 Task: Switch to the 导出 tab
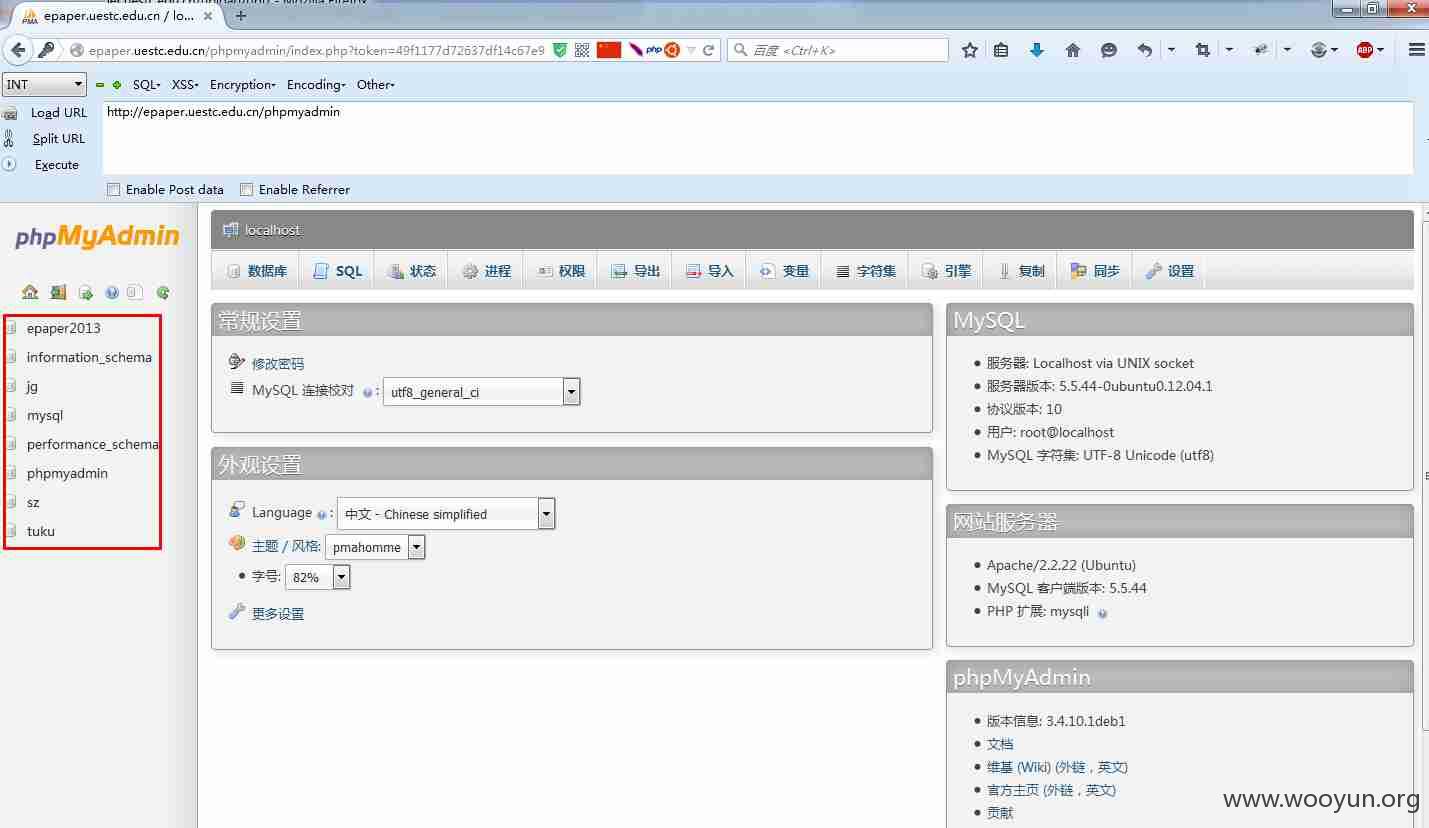[x=635, y=271]
